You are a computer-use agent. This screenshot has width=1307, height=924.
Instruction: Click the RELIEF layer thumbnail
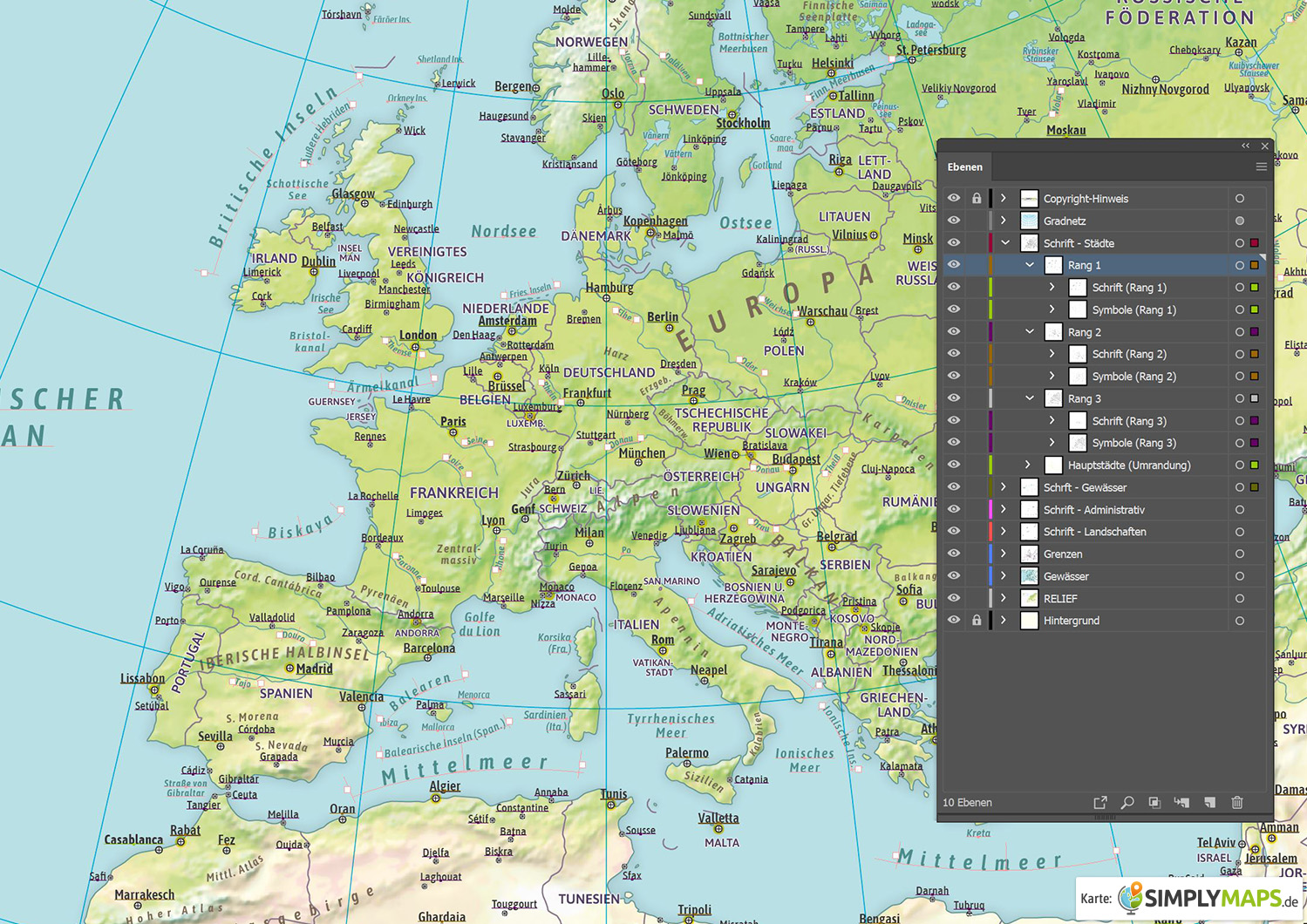click(1029, 598)
